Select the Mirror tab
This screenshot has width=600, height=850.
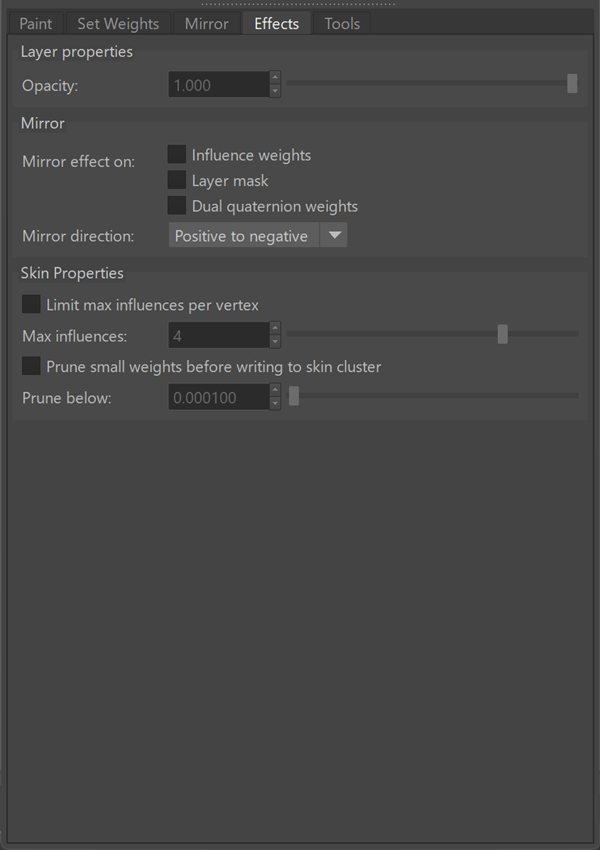pos(207,24)
